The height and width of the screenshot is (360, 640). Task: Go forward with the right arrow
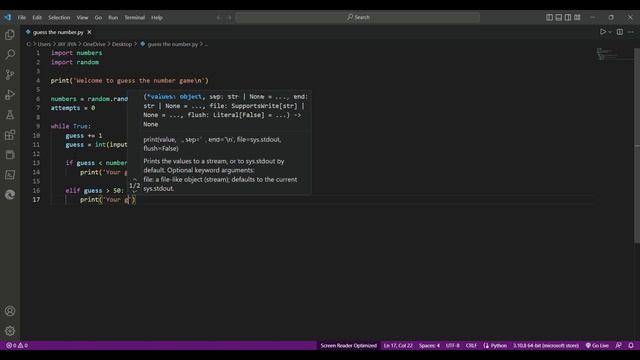click(x=229, y=18)
